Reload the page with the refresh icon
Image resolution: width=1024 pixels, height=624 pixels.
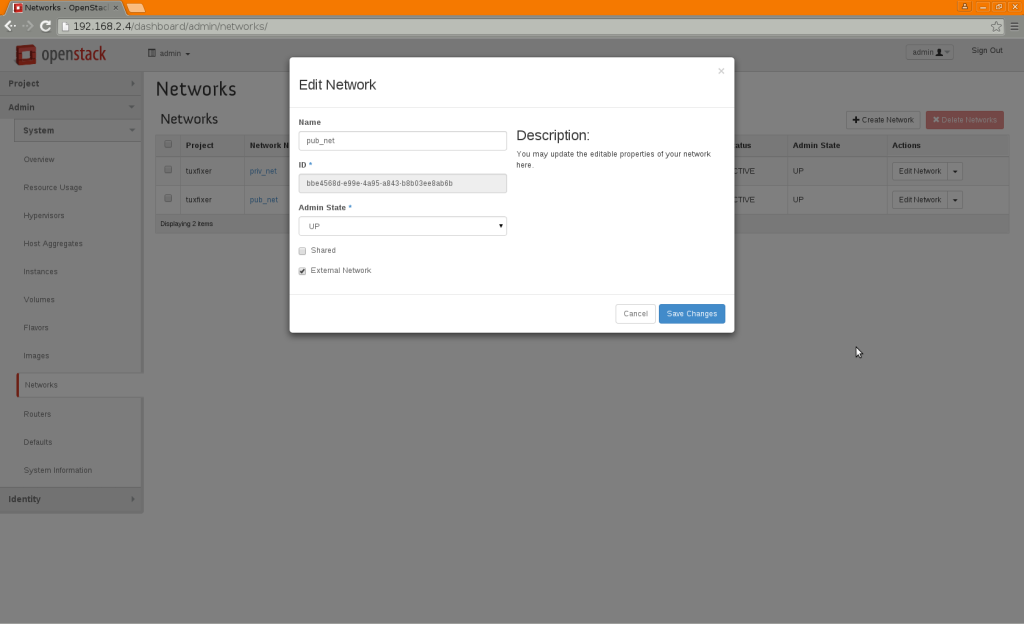tap(44, 26)
